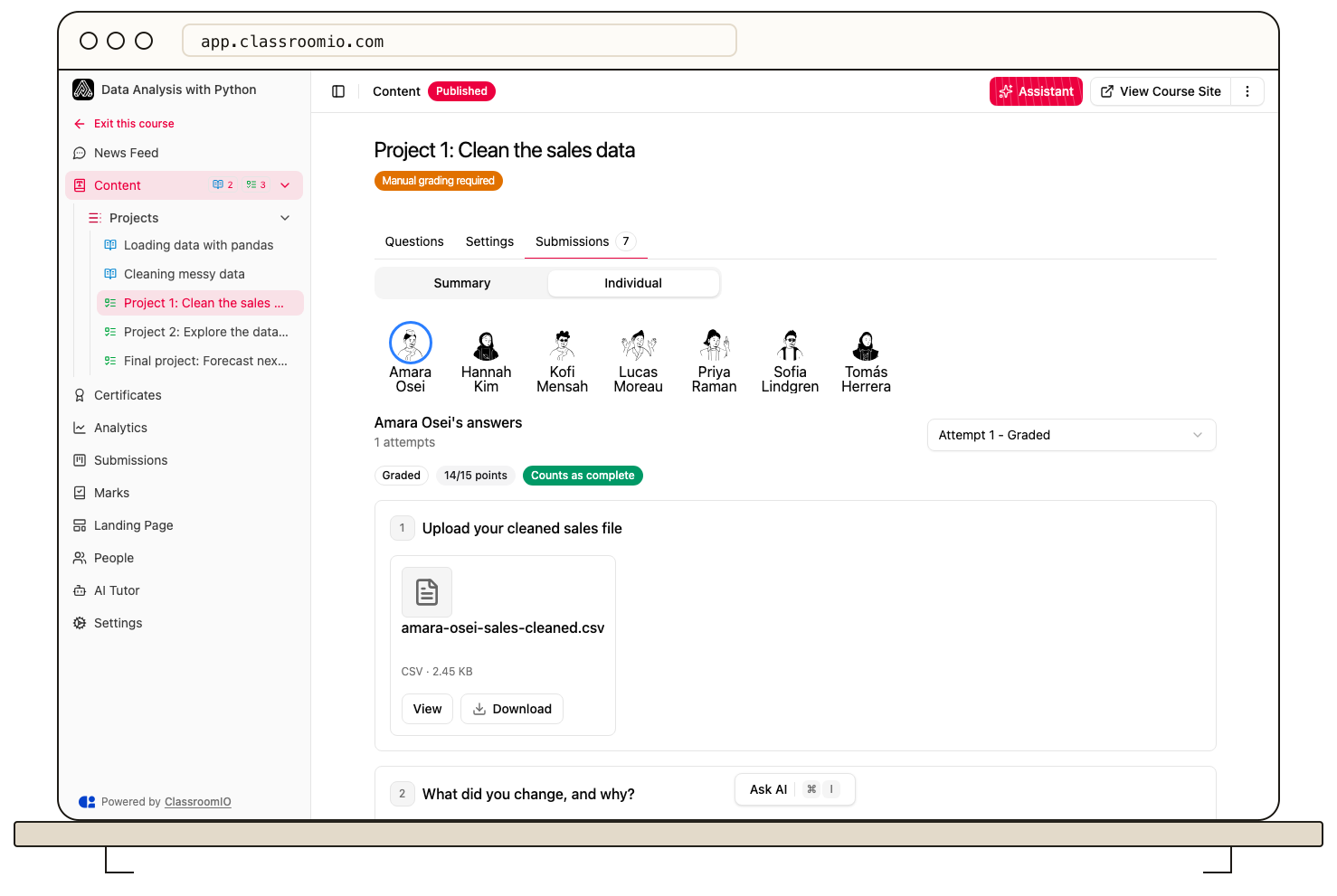Select Sofia Lindgren's avatar
This screenshot has height=896, width=1337.
[791, 344]
